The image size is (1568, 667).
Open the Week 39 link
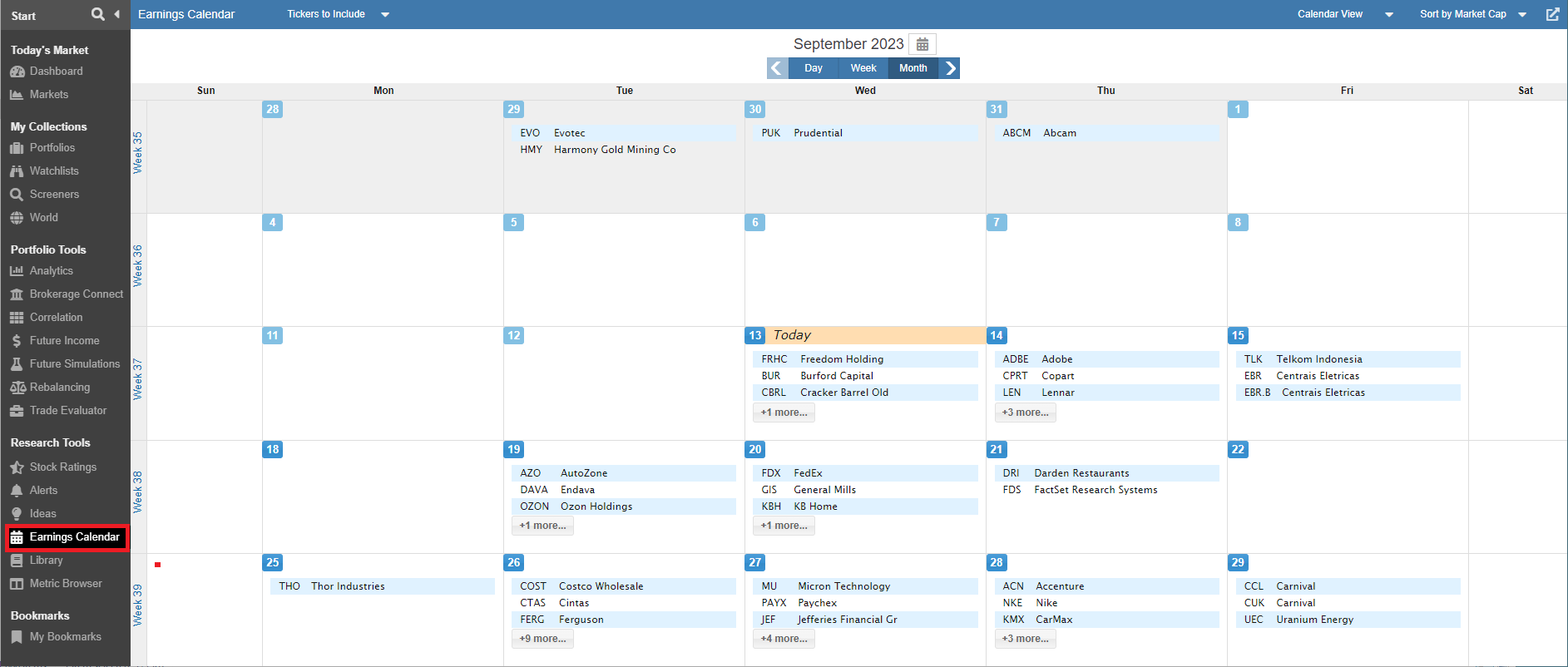[138, 605]
